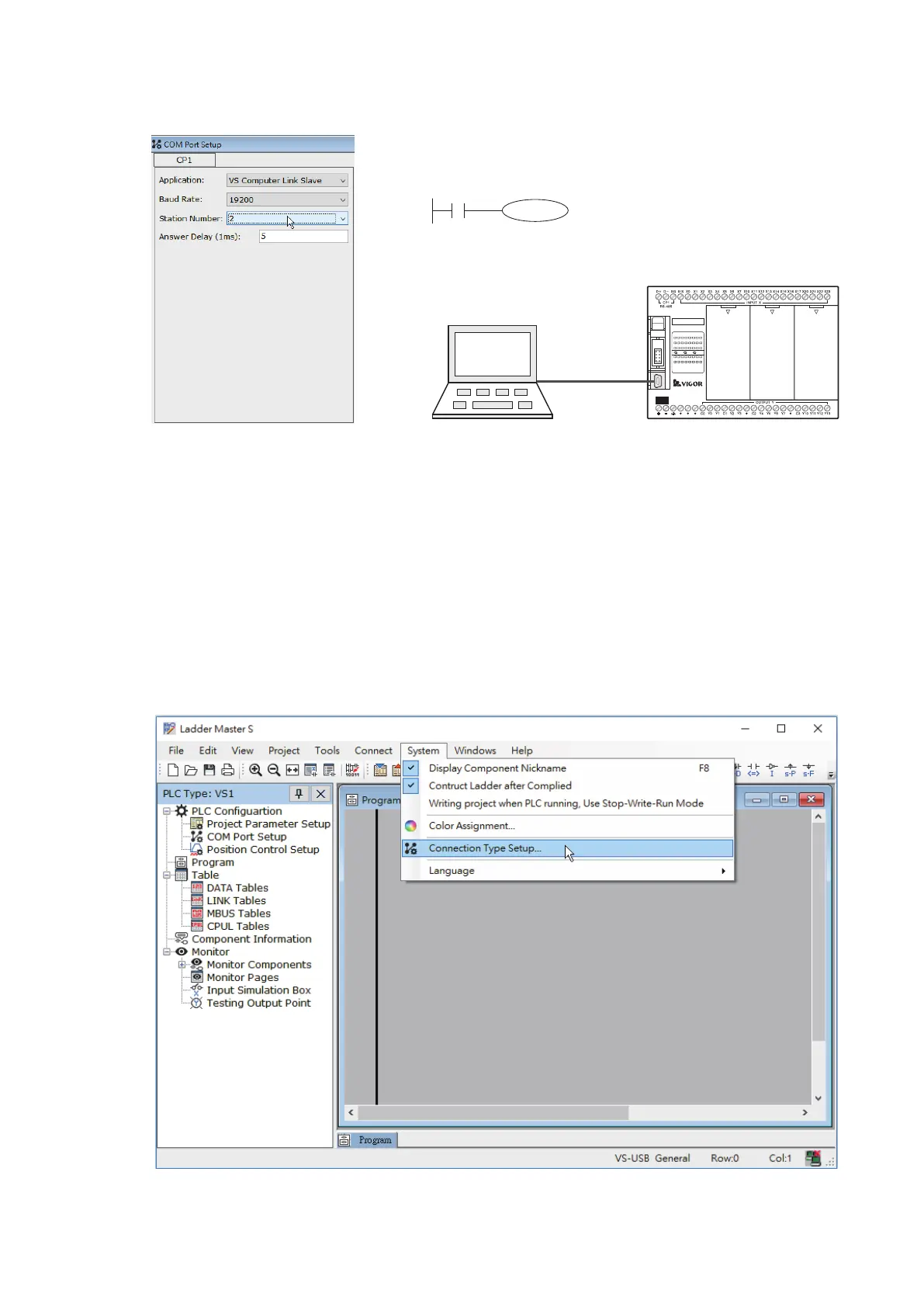Open Input Simulation Box tree item
The image size is (924, 1307).
pos(258,990)
